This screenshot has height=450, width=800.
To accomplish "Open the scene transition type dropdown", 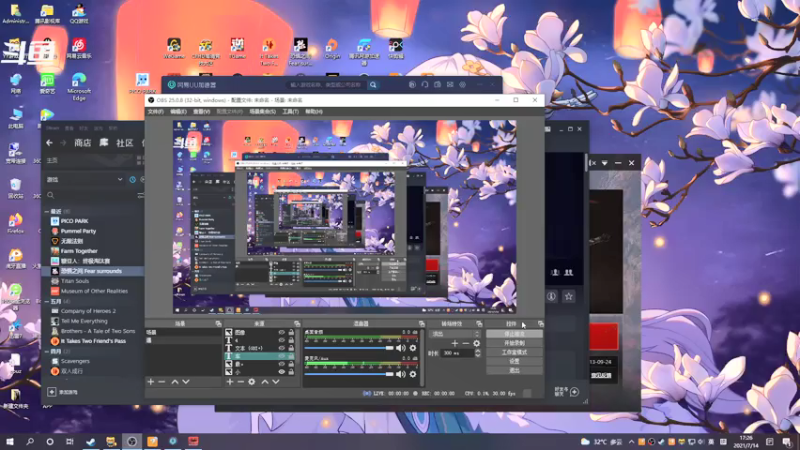I will click(x=455, y=334).
